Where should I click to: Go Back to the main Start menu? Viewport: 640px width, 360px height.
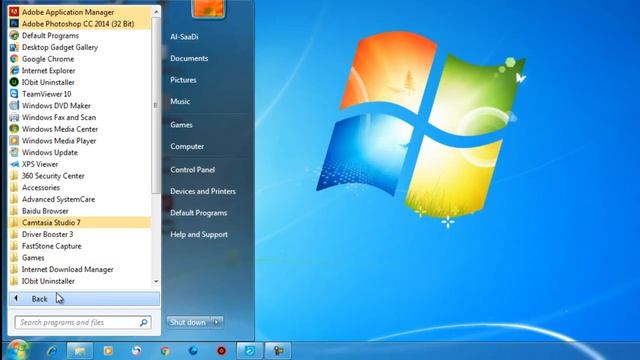click(x=84, y=299)
